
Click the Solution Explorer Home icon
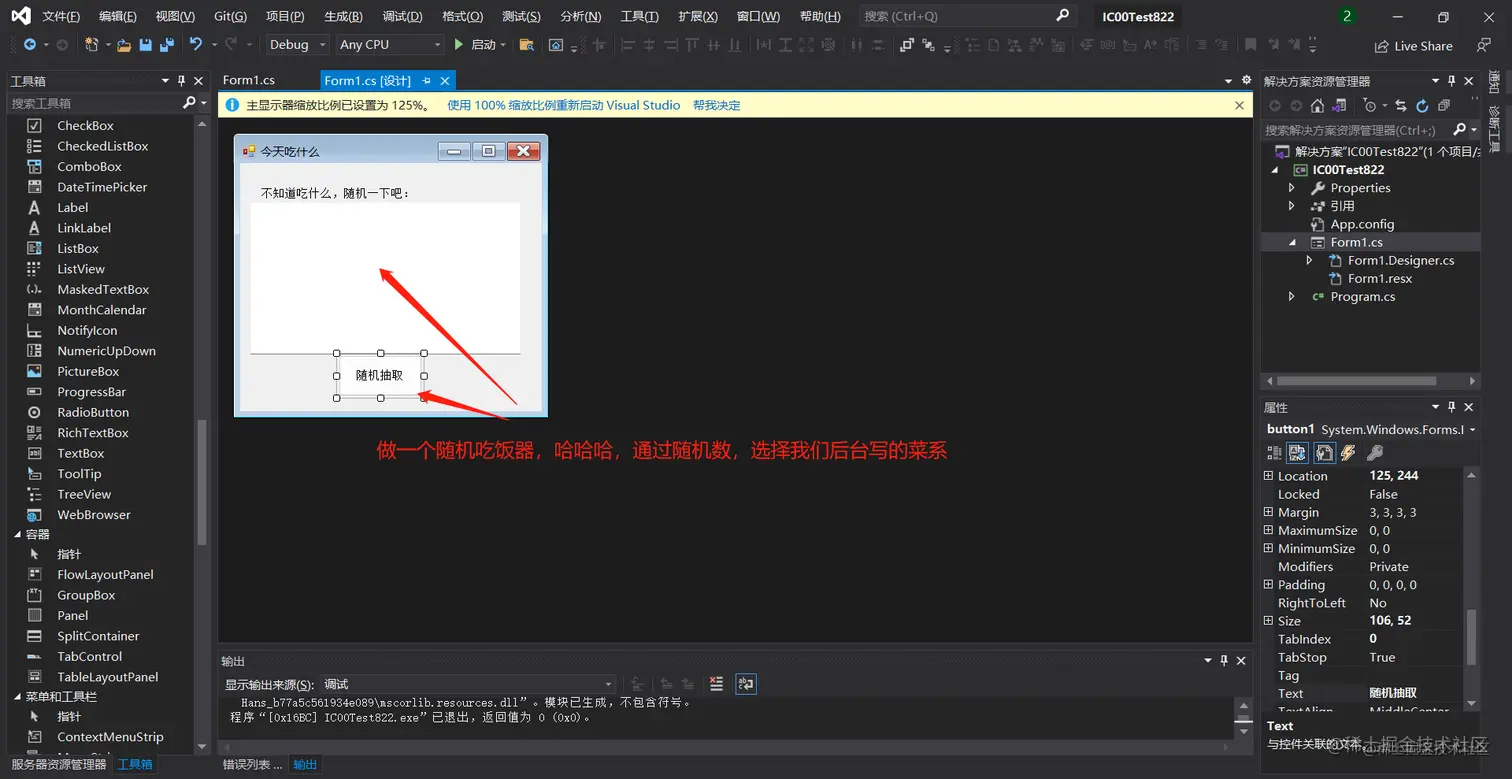click(1318, 105)
